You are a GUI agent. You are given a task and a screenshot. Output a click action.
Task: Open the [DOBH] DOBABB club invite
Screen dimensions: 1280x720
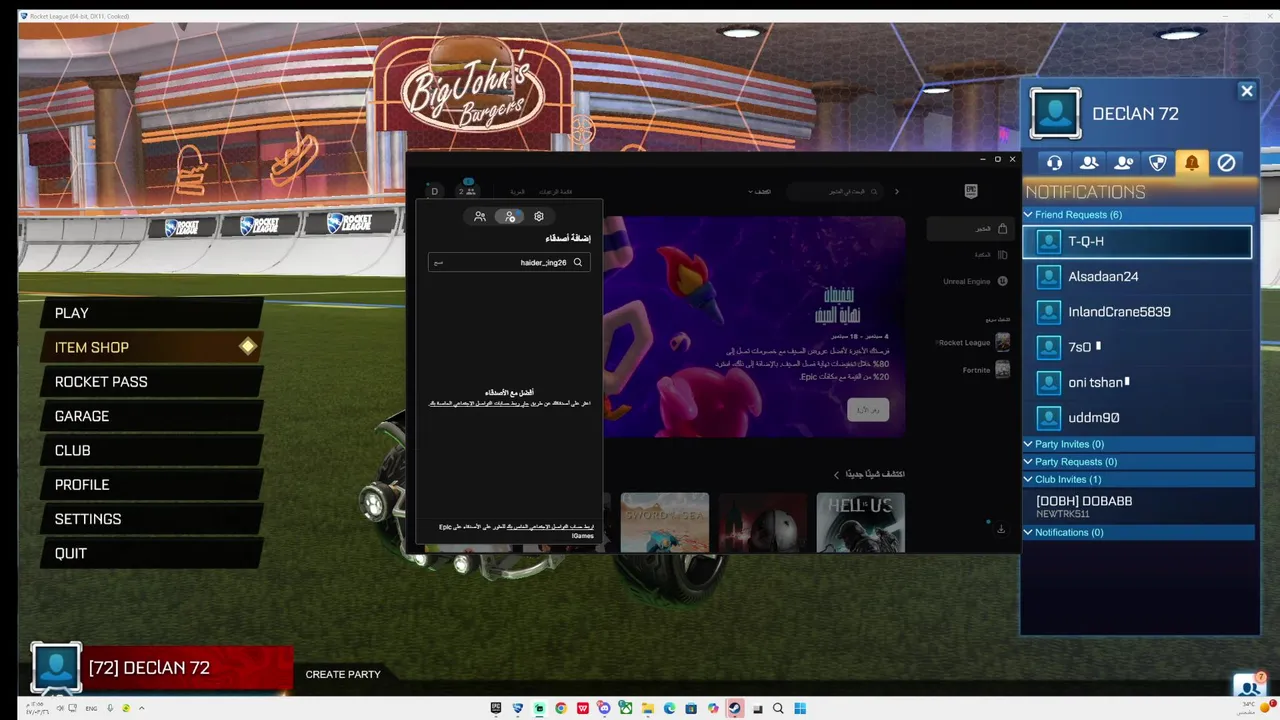(1138, 506)
